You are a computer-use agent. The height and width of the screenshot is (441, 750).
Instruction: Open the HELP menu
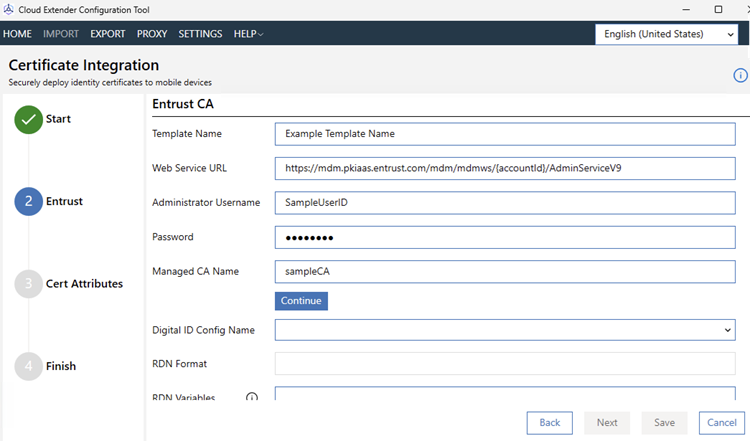click(248, 34)
